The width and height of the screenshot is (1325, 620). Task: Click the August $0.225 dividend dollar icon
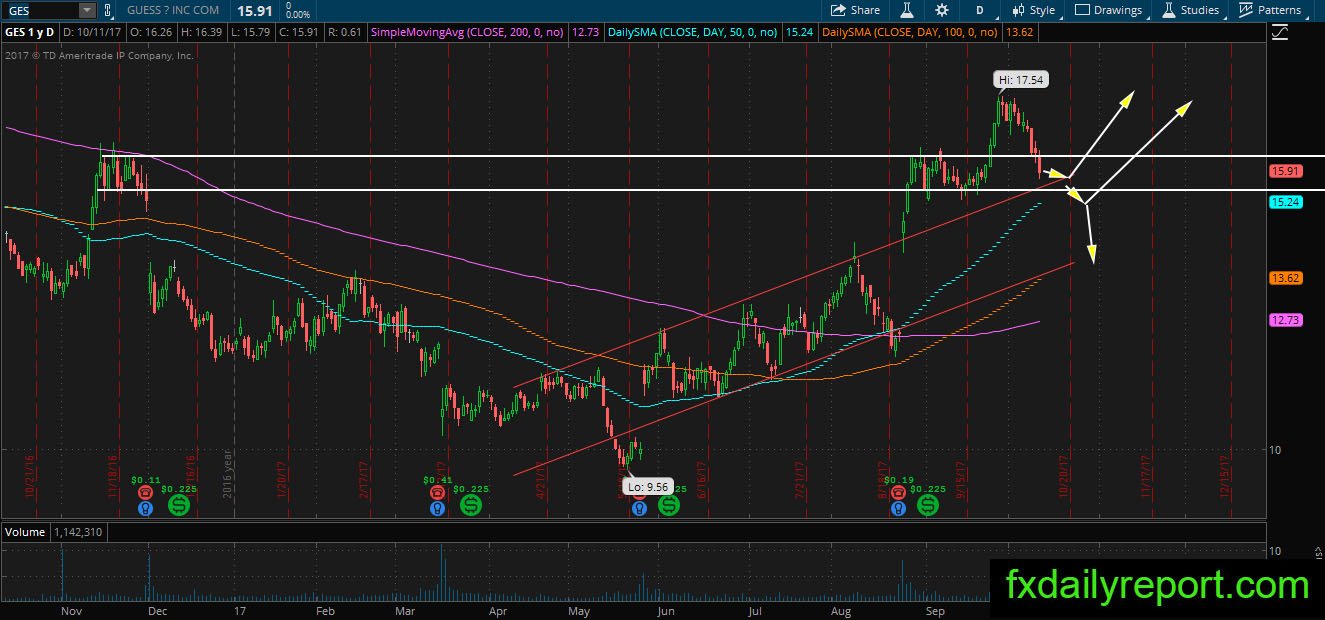(x=930, y=506)
